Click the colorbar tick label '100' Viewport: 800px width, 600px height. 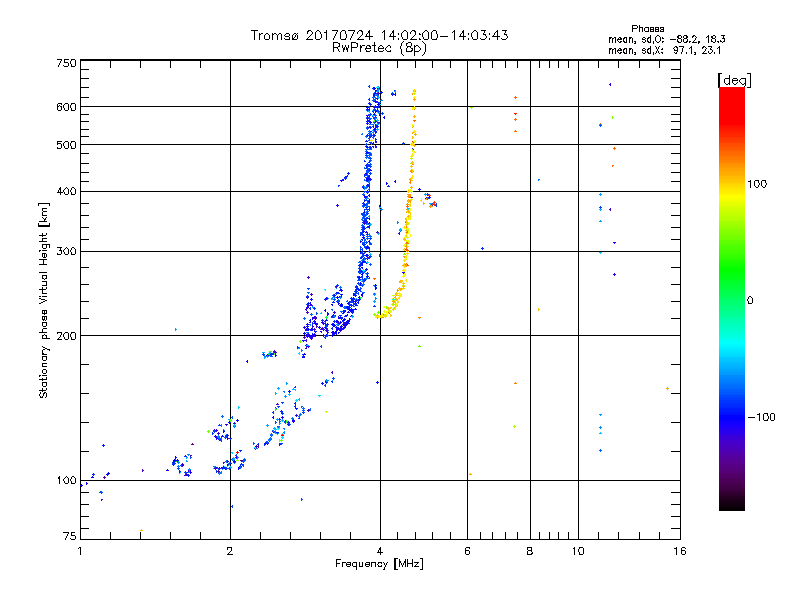point(757,184)
